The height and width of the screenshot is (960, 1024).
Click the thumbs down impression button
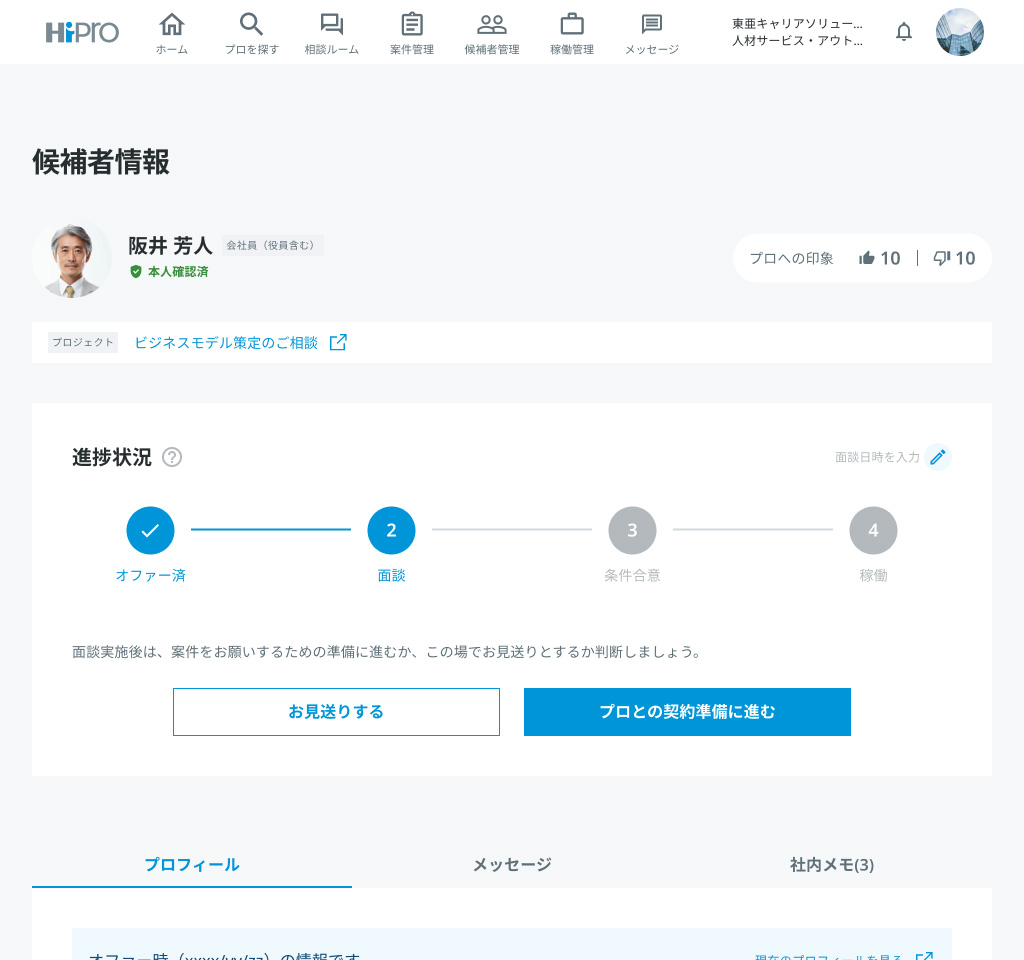(954, 258)
